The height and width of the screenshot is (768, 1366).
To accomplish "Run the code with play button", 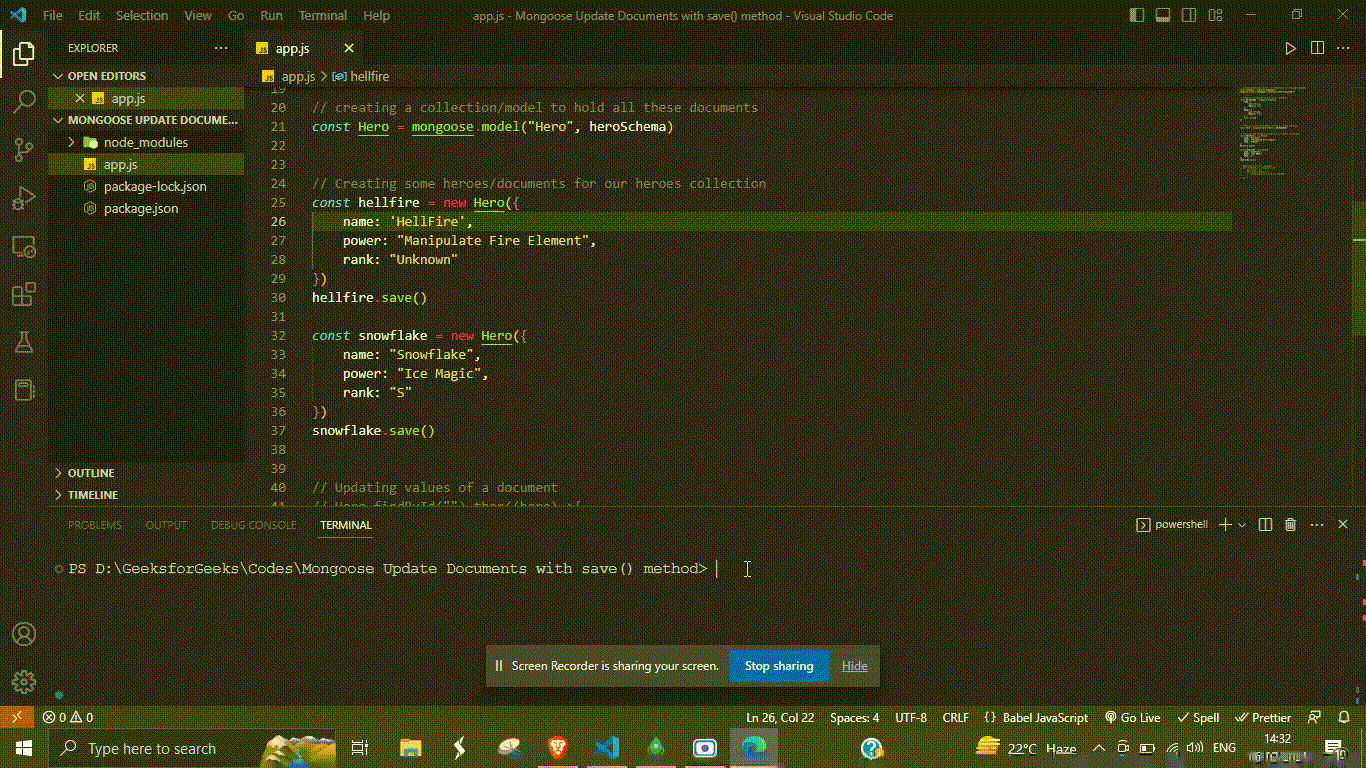I will coord(1290,48).
